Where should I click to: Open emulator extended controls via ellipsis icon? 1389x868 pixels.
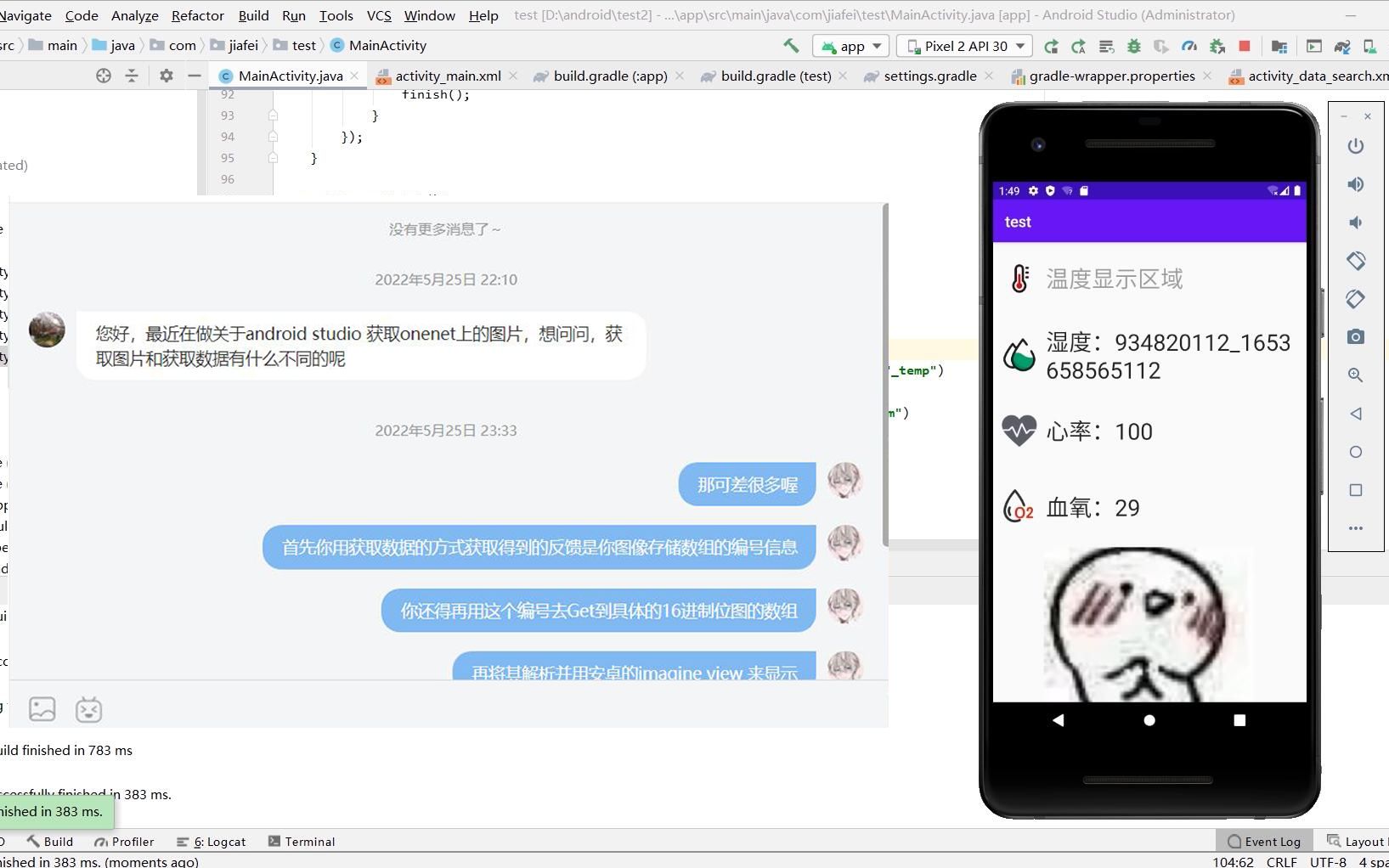pos(1356,527)
